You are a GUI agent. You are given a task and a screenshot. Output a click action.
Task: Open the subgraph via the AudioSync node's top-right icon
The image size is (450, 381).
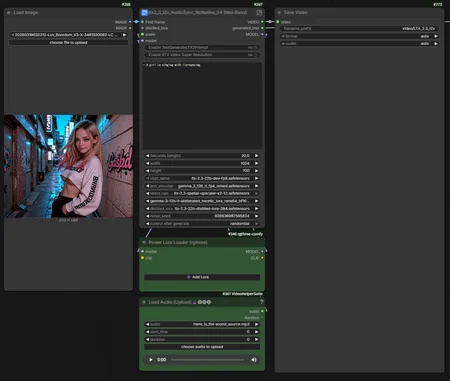[x=259, y=13]
